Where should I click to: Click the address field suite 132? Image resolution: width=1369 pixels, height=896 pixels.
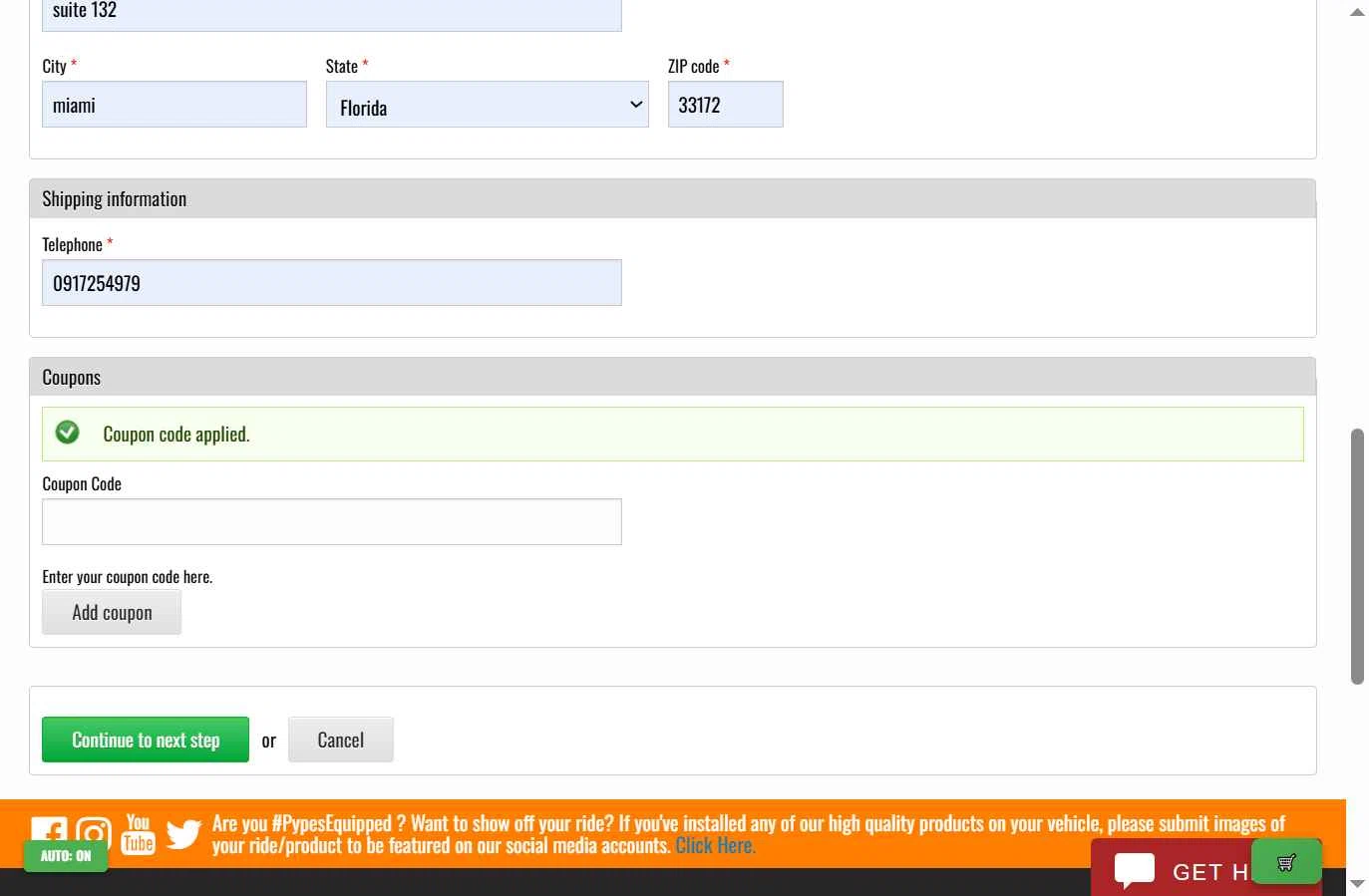pyautogui.click(x=332, y=15)
